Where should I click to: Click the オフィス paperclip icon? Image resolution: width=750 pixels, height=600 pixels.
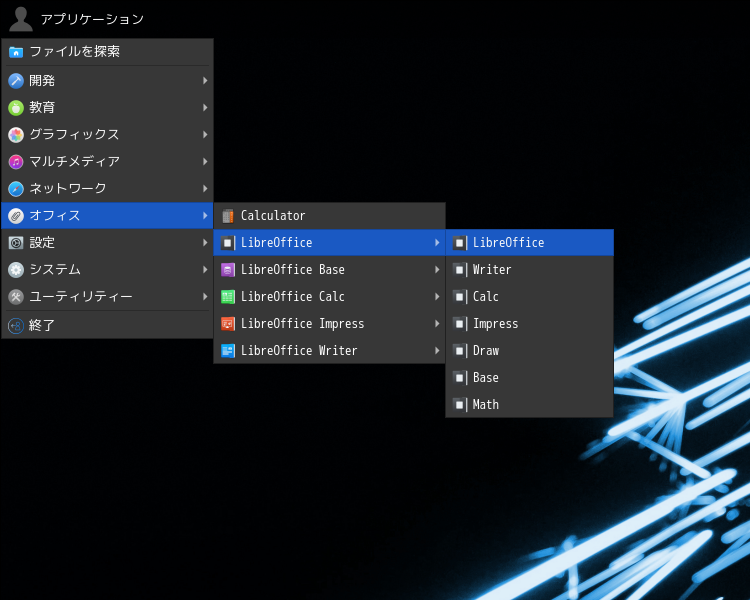(x=16, y=216)
